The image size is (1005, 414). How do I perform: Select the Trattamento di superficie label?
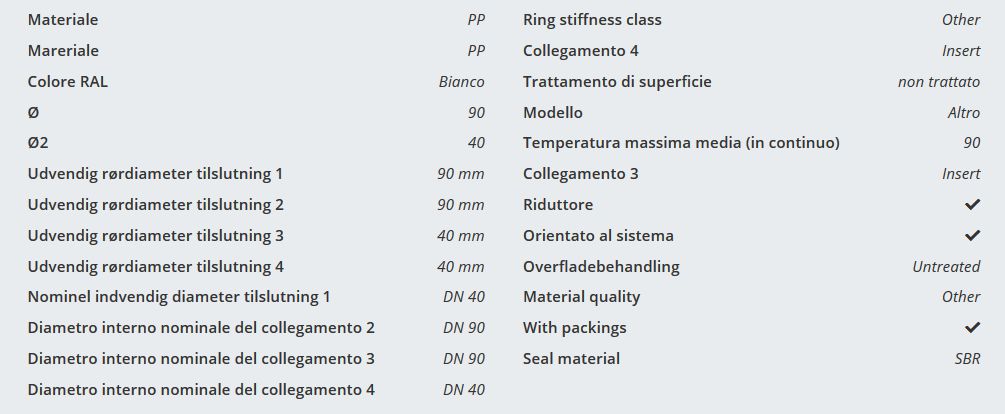(x=617, y=82)
